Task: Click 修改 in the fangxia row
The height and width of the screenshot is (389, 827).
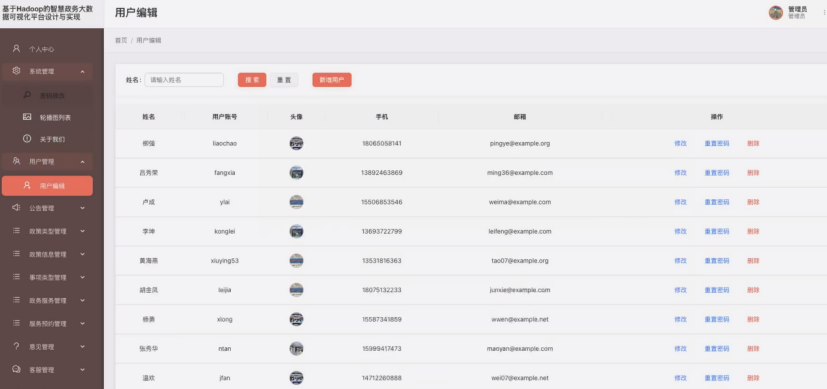Action: click(680, 173)
